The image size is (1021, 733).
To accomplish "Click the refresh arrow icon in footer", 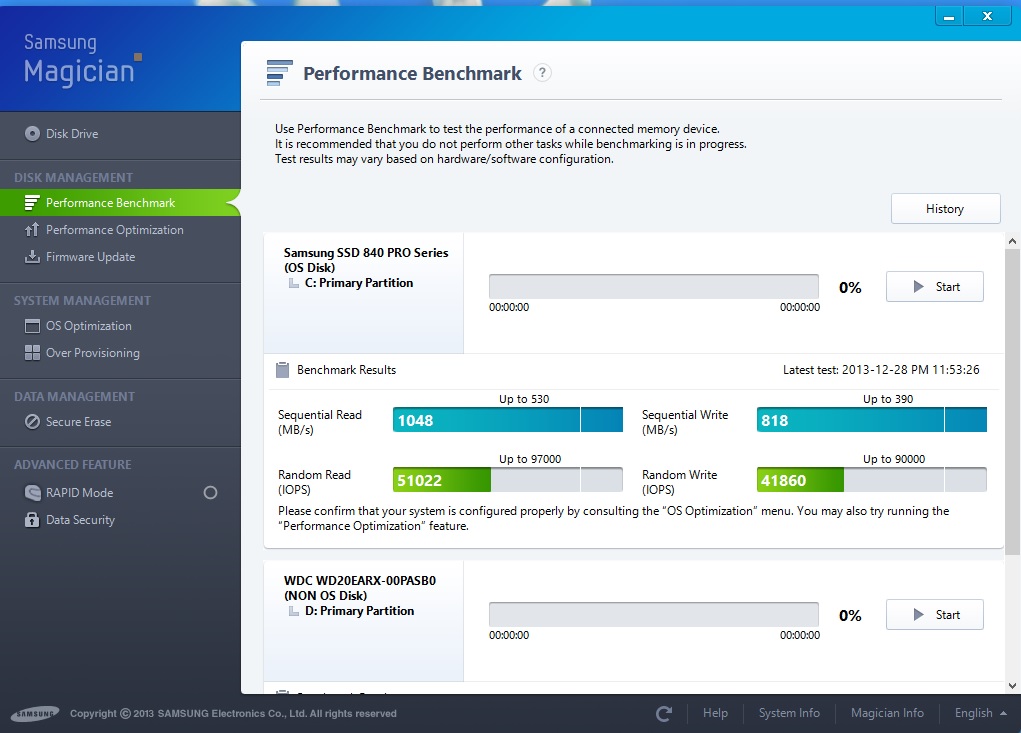I will tap(664, 713).
